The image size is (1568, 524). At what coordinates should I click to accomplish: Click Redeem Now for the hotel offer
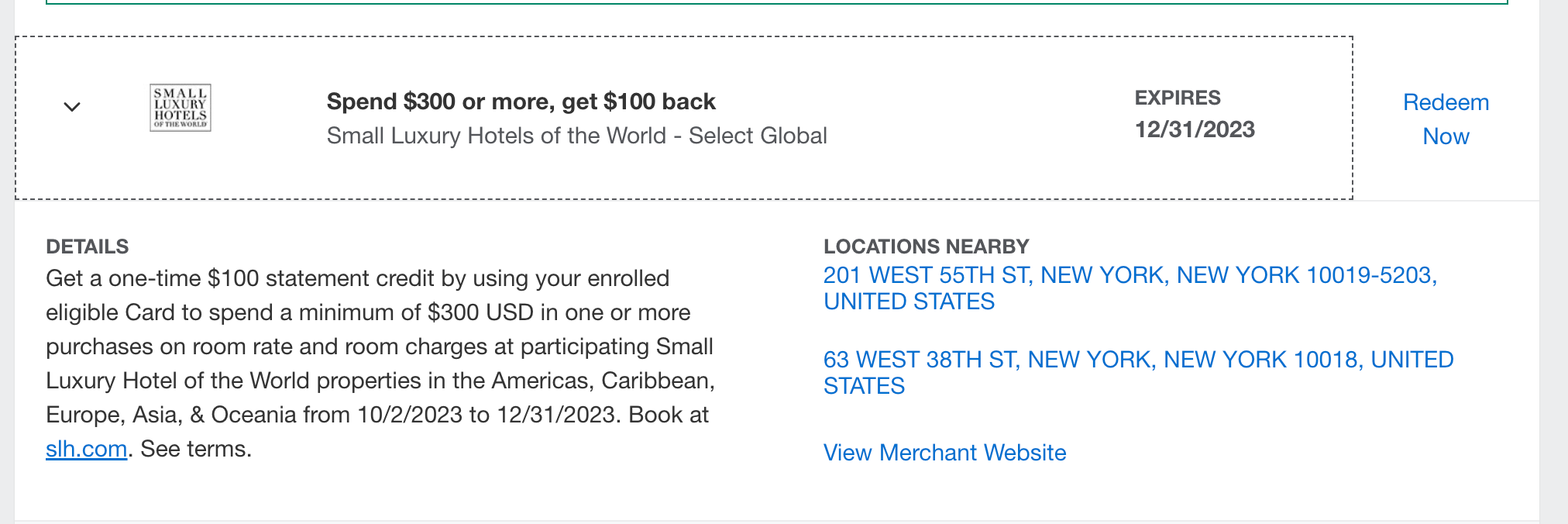[x=1444, y=118]
